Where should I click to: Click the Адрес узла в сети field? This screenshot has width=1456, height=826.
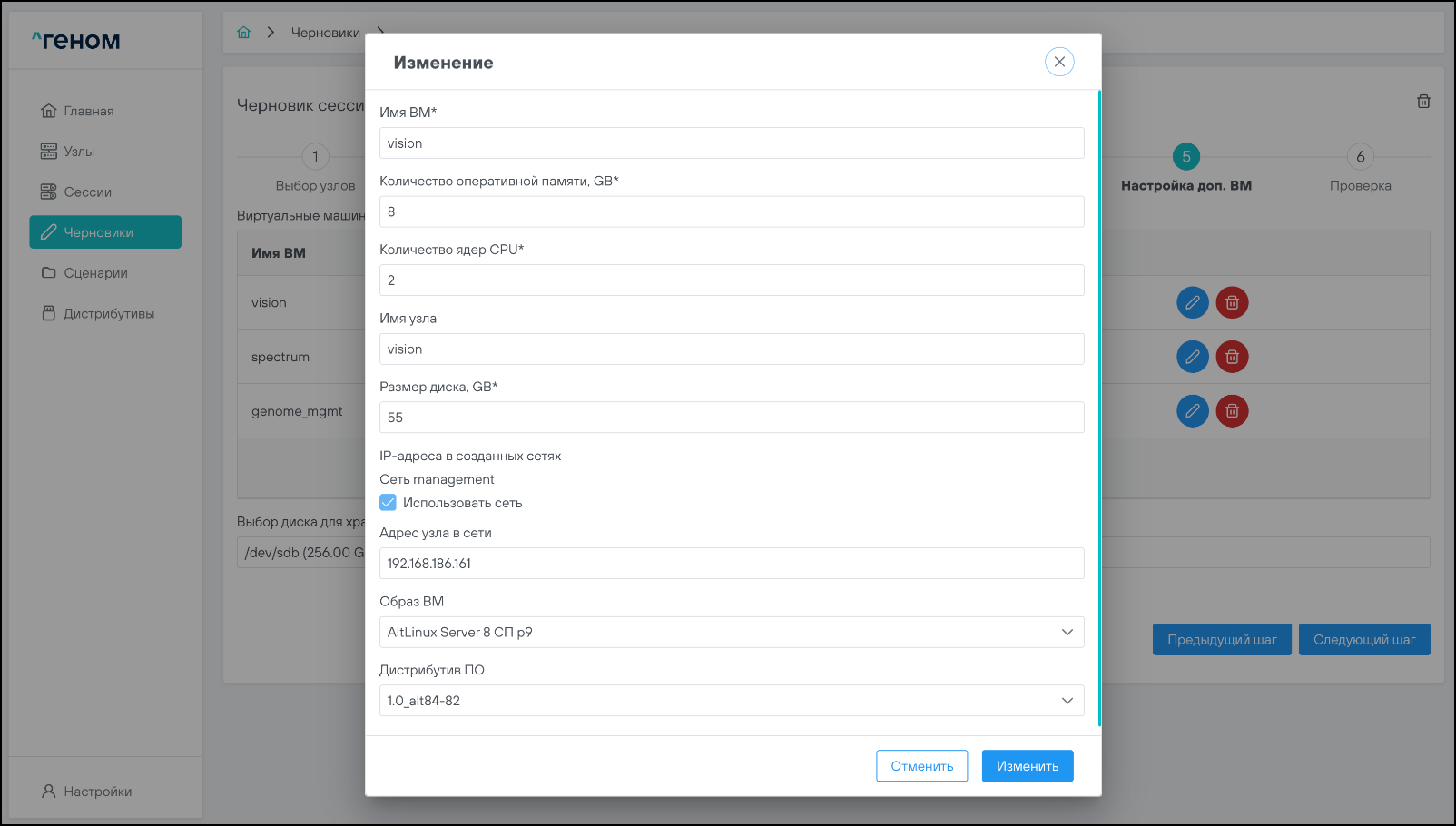[x=731, y=564]
